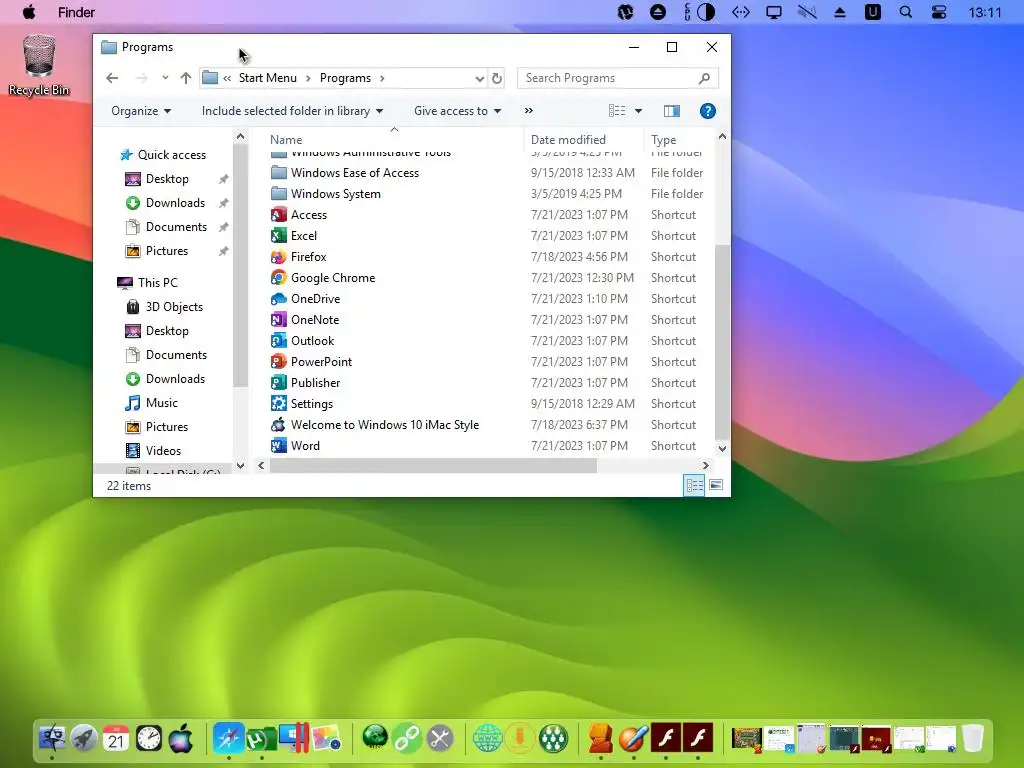Select pinned Desktop under Quick access
Image resolution: width=1024 pixels, height=768 pixels.
(167, 179)
